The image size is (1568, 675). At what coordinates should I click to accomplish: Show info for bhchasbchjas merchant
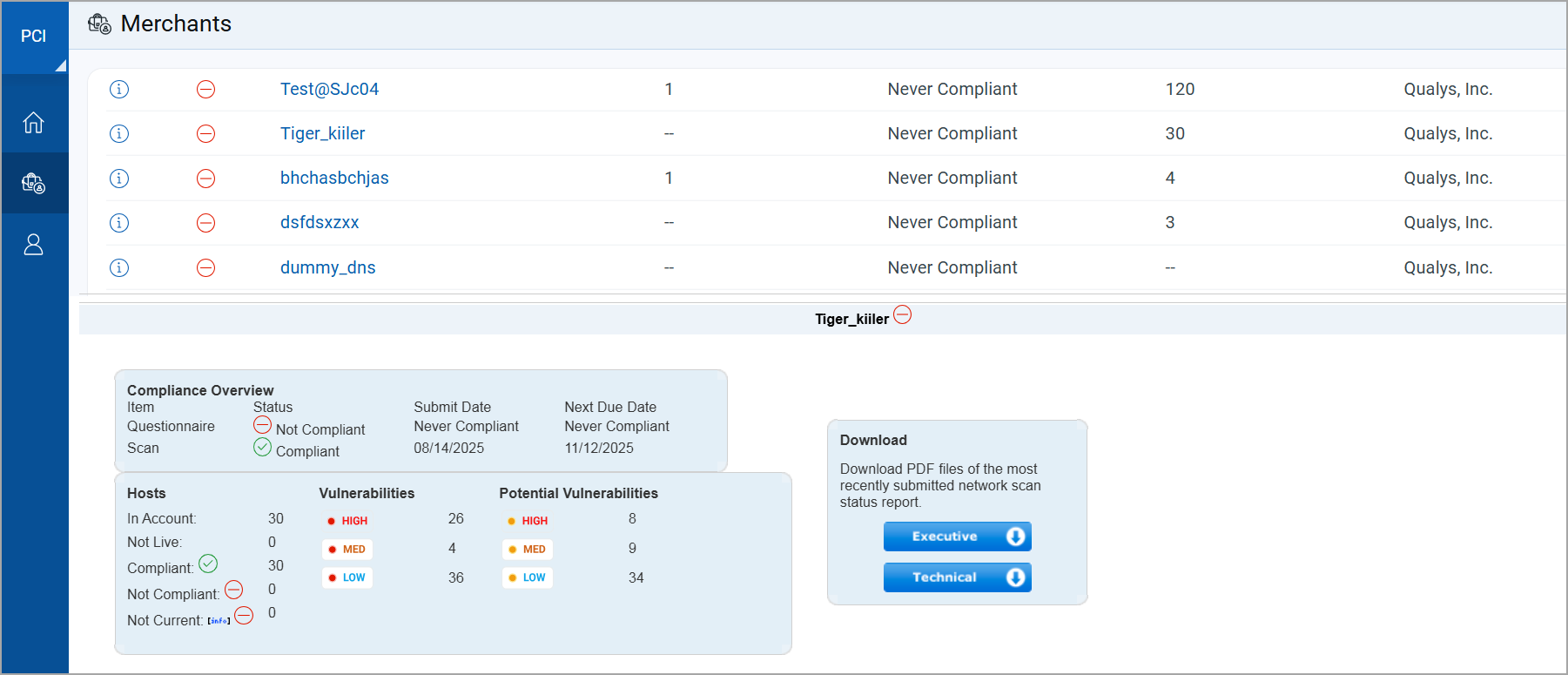coord(119,179)
